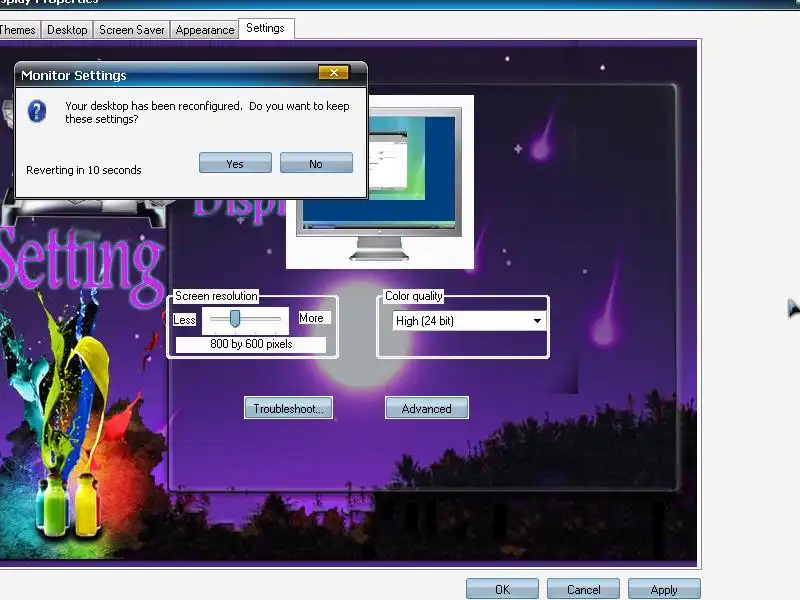Screen dimensions: 800x600
Task: Open the Desktop tab
Action: pyautogui.click(x=67, y=30)
